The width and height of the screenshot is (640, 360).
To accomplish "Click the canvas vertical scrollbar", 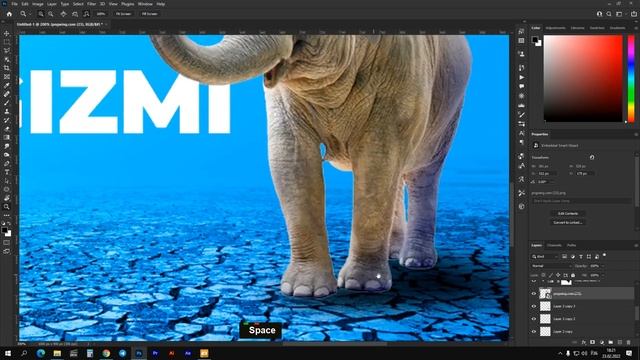I will pos(512,214).
